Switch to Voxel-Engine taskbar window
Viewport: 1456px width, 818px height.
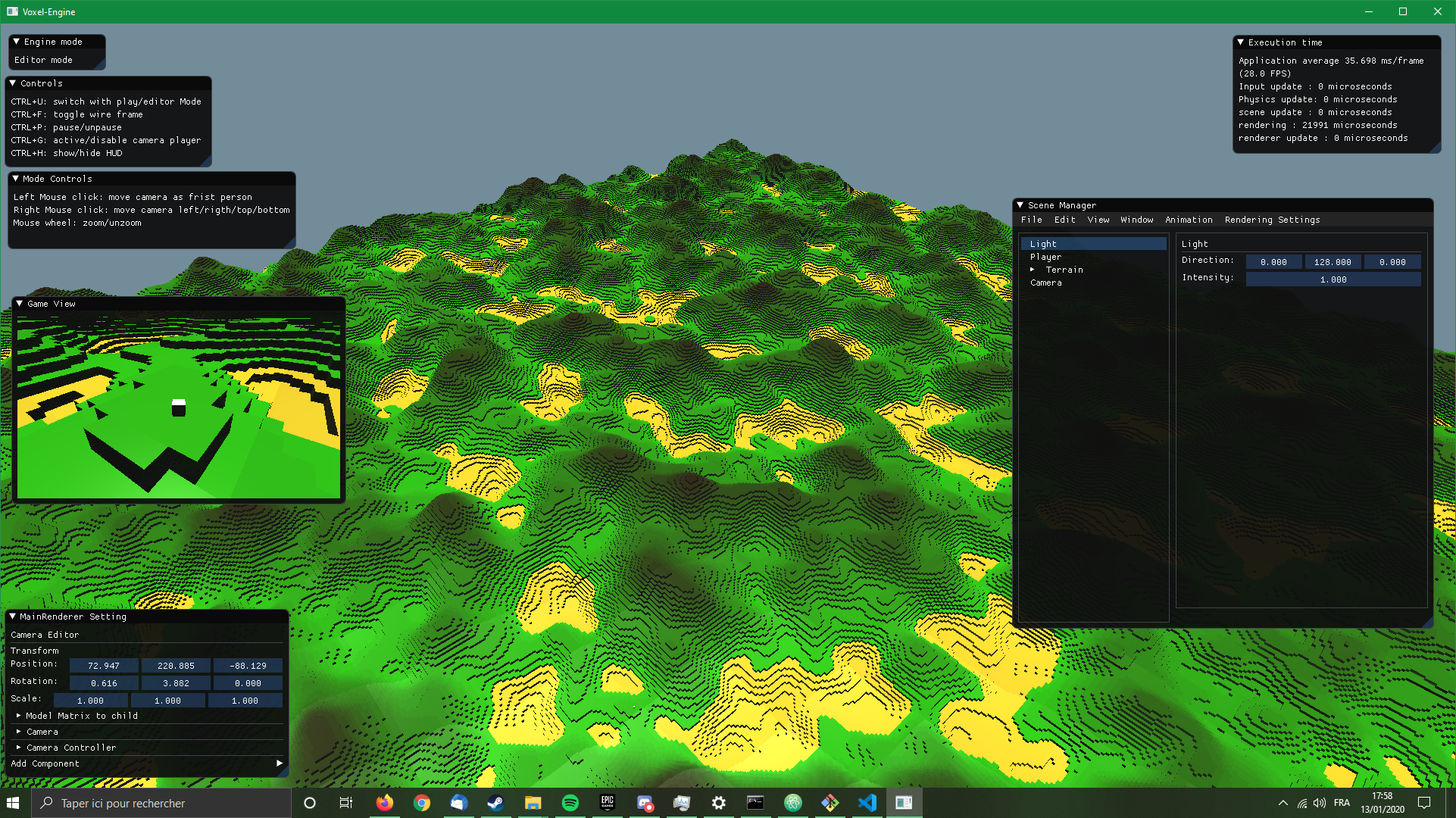point(904,803)
